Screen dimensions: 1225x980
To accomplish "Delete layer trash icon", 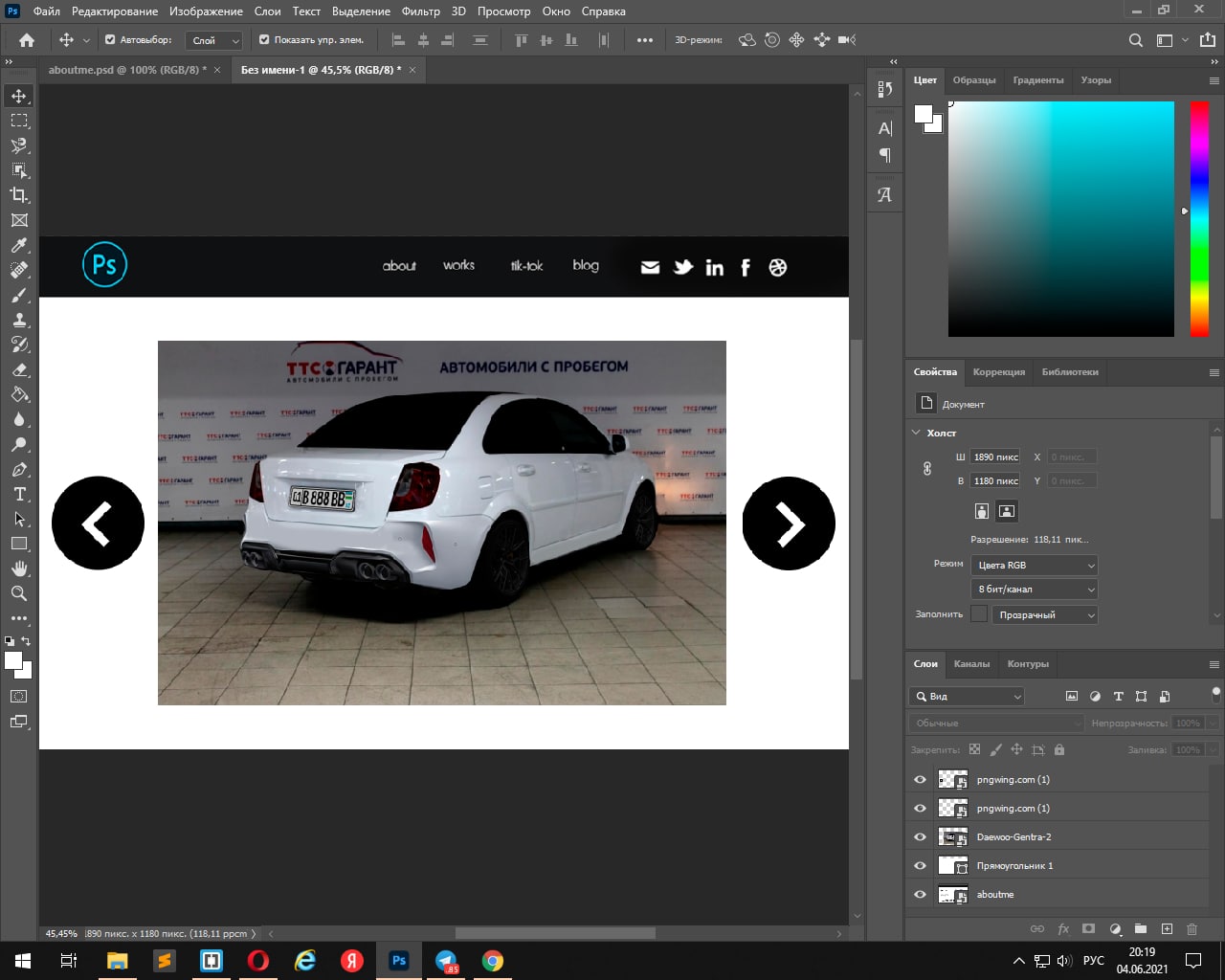I will click(1192, 928).
